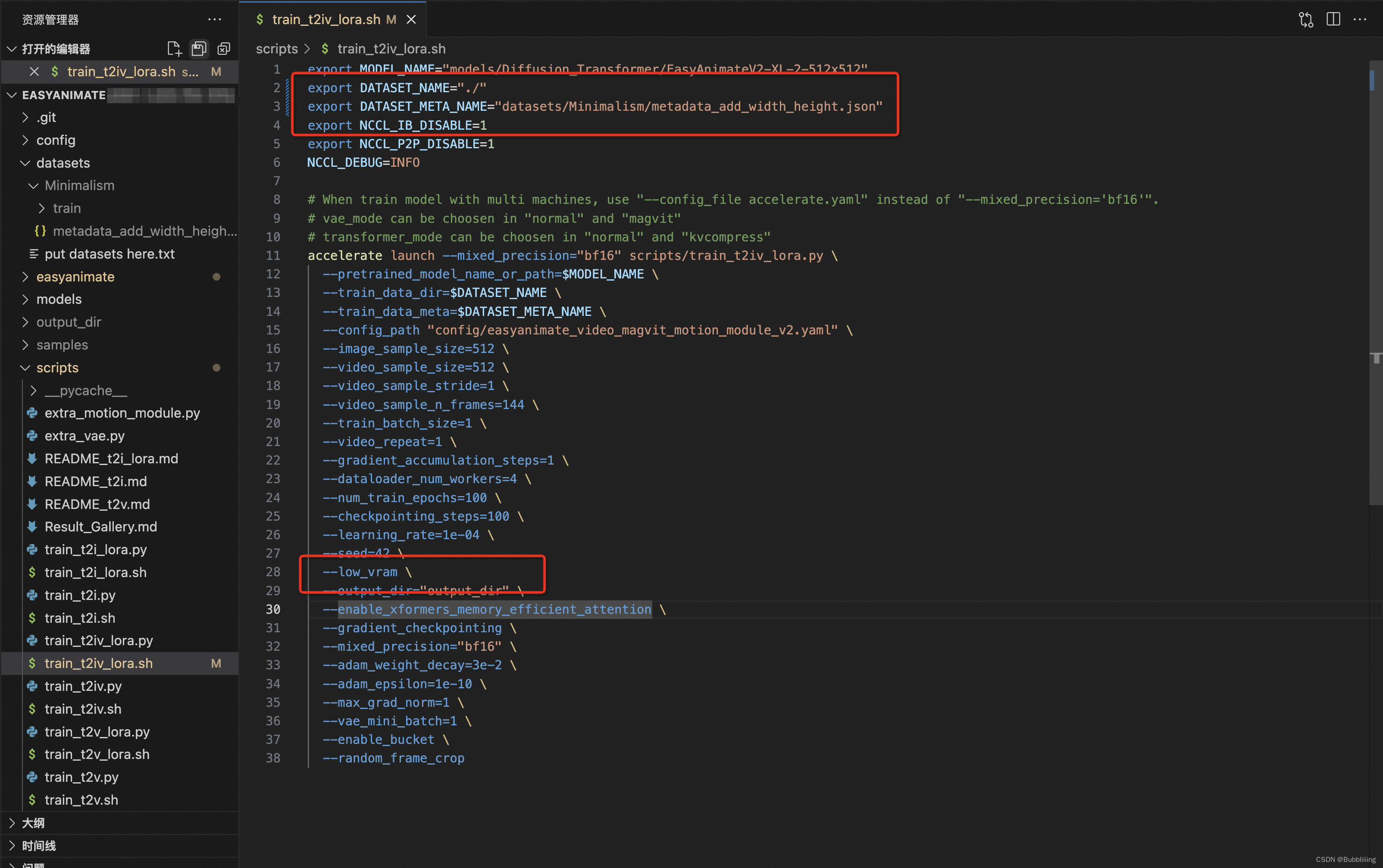
Task: Open README_t2v.md file
Action: click(97, 504)
